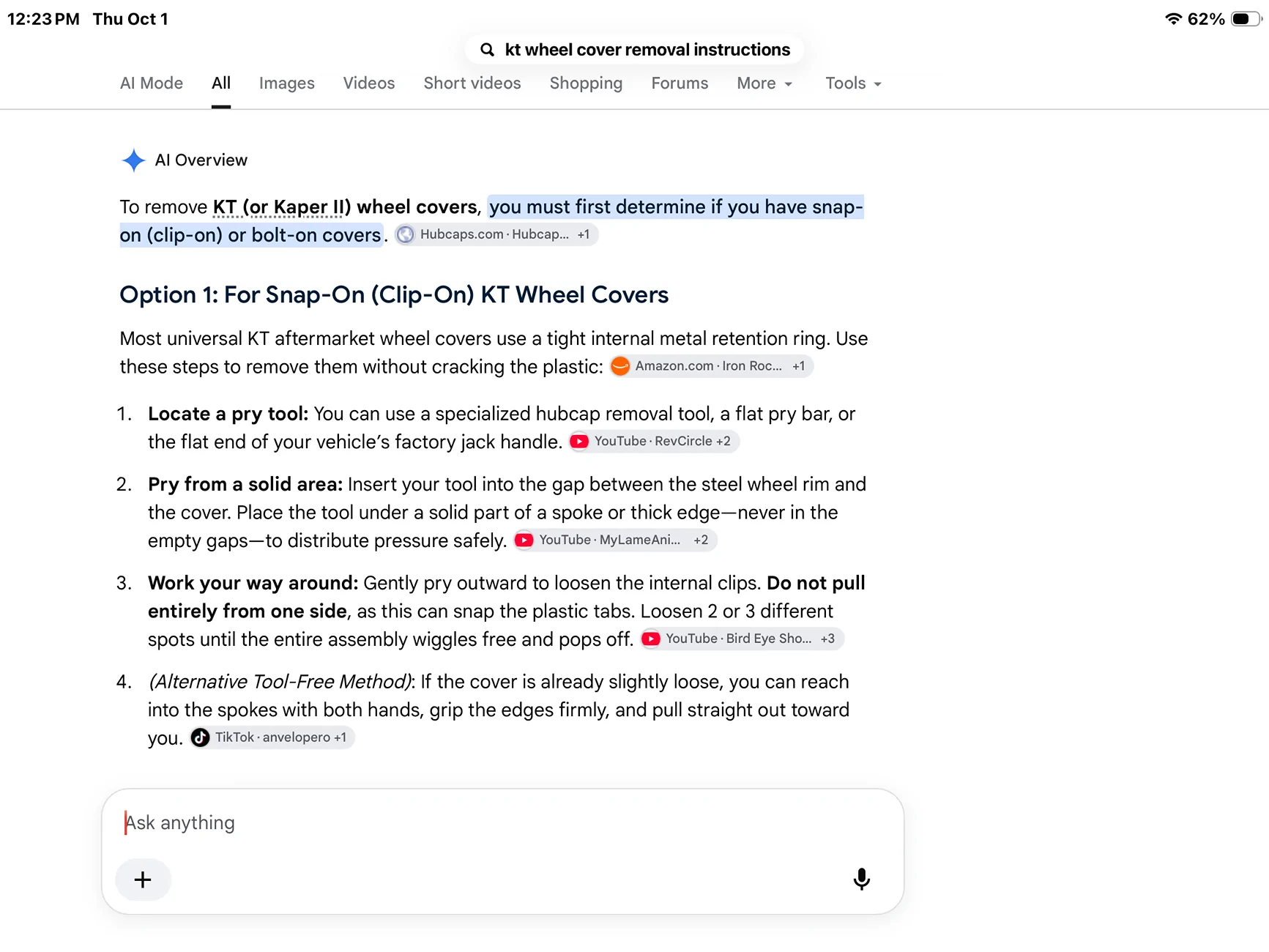This screenshot has height=952, width=1269.
Task: Switch to the Images tab
Action: point(287,83)
